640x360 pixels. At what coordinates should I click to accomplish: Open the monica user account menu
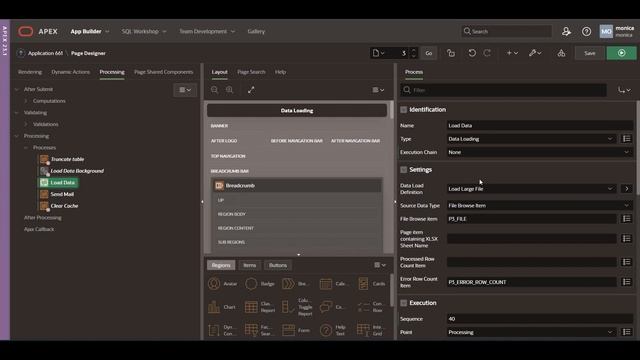point(617,31)
